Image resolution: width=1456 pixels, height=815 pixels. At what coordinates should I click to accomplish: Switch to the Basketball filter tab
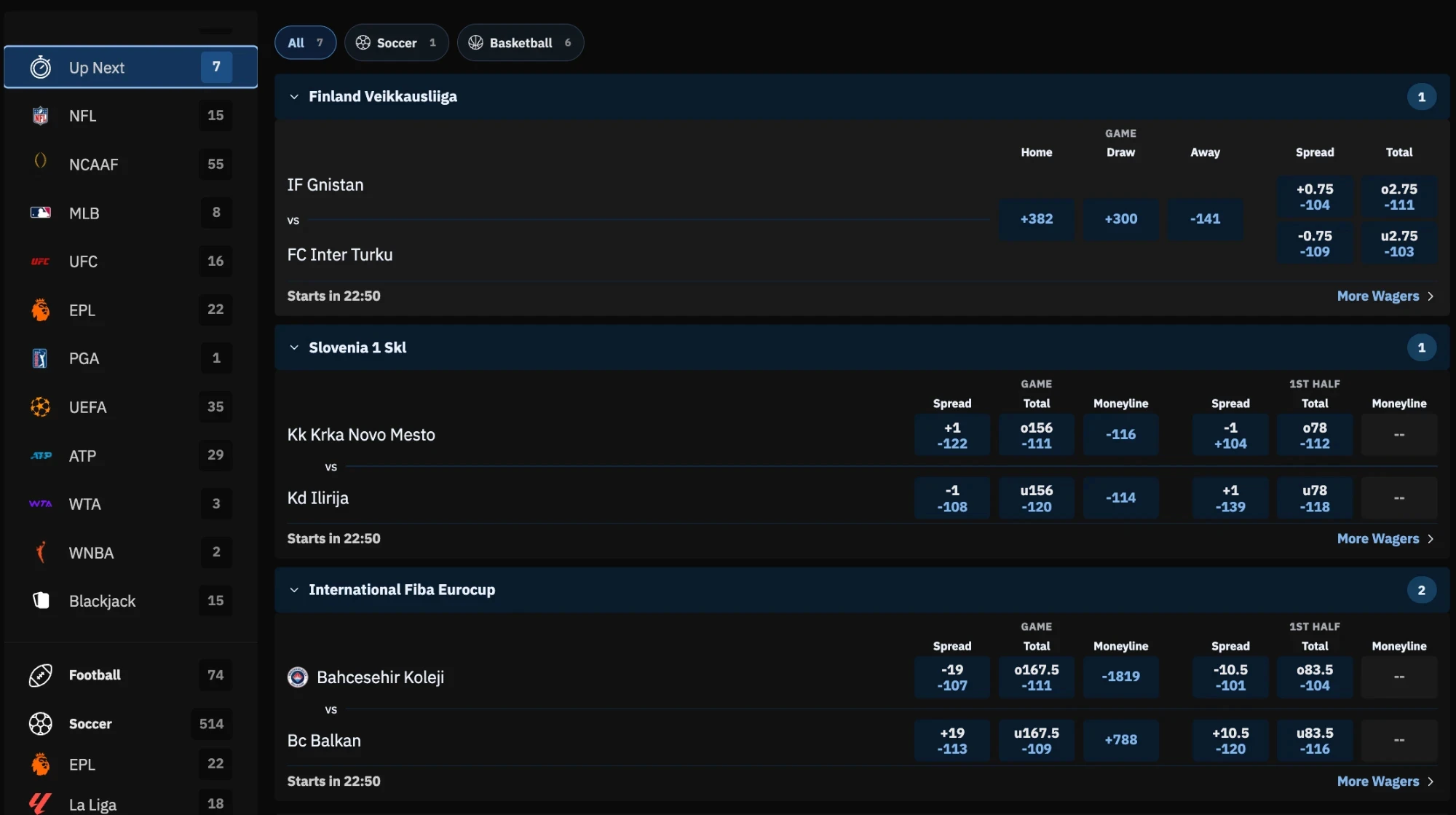pos(520,43)
